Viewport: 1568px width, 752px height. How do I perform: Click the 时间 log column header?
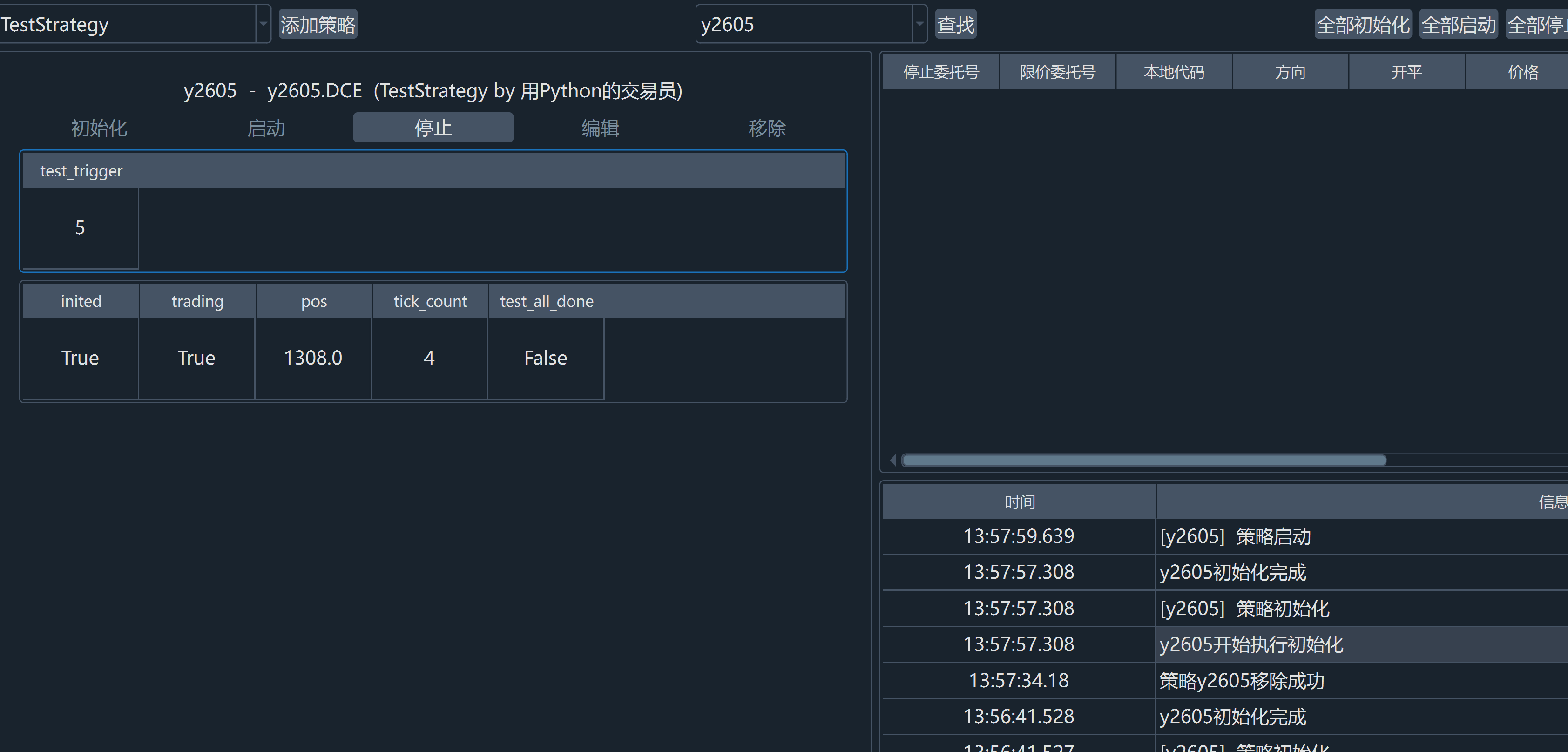click(1019, 502)
